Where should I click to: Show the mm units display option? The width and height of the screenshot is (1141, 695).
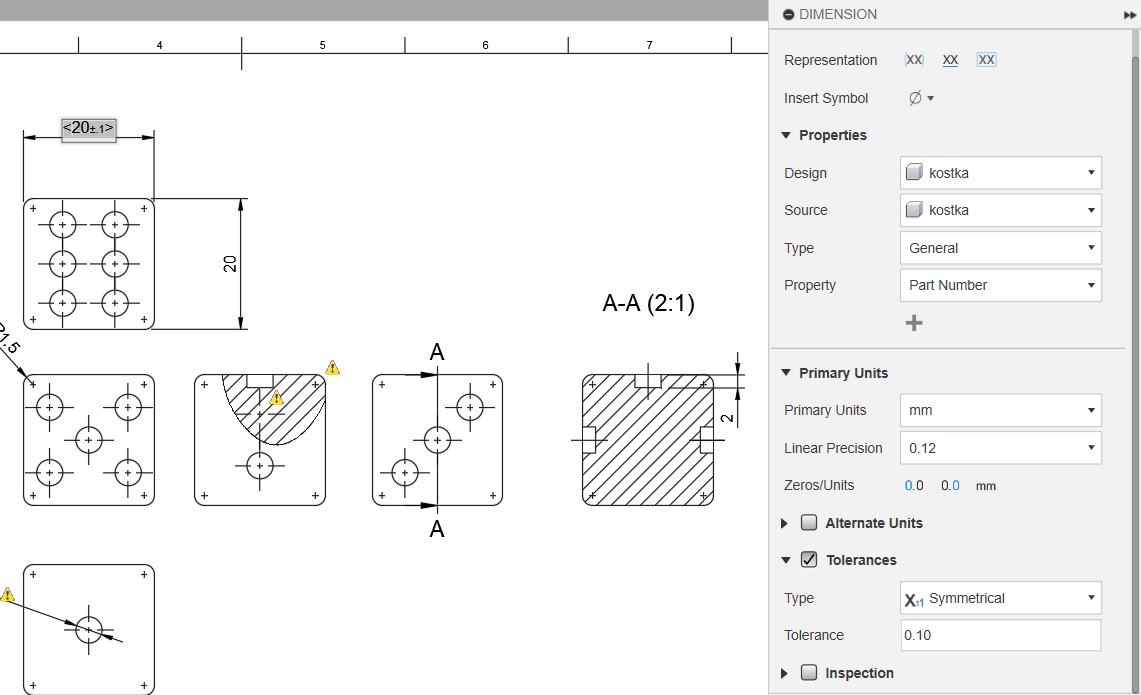[x=986, y=486]
